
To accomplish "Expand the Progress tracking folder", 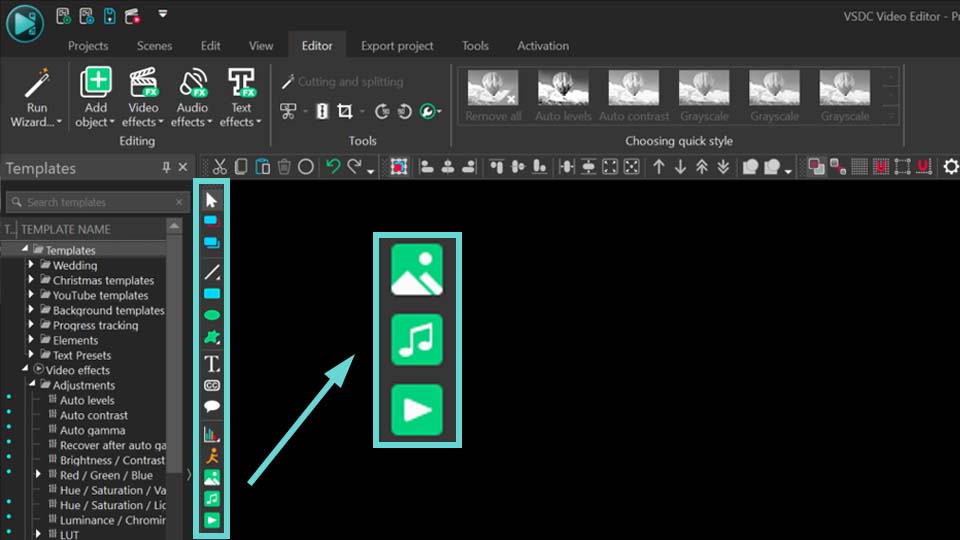I will [31, 324].
